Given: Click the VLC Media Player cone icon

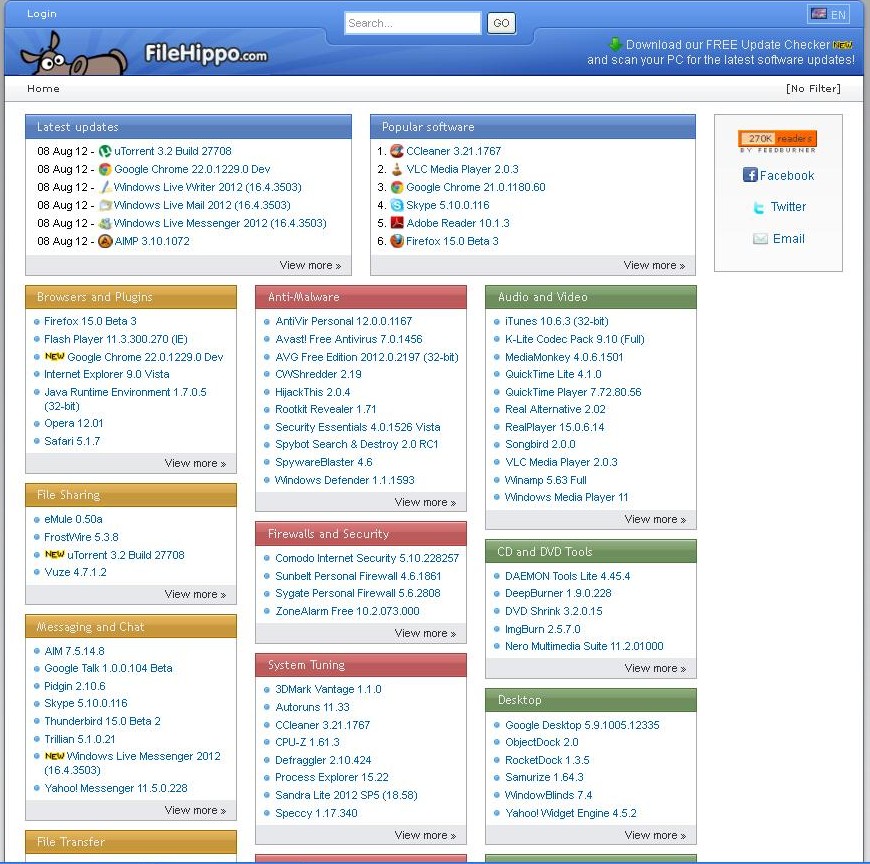Looking at the screenshot, I should pyautogui.click(x=397, y=169).
